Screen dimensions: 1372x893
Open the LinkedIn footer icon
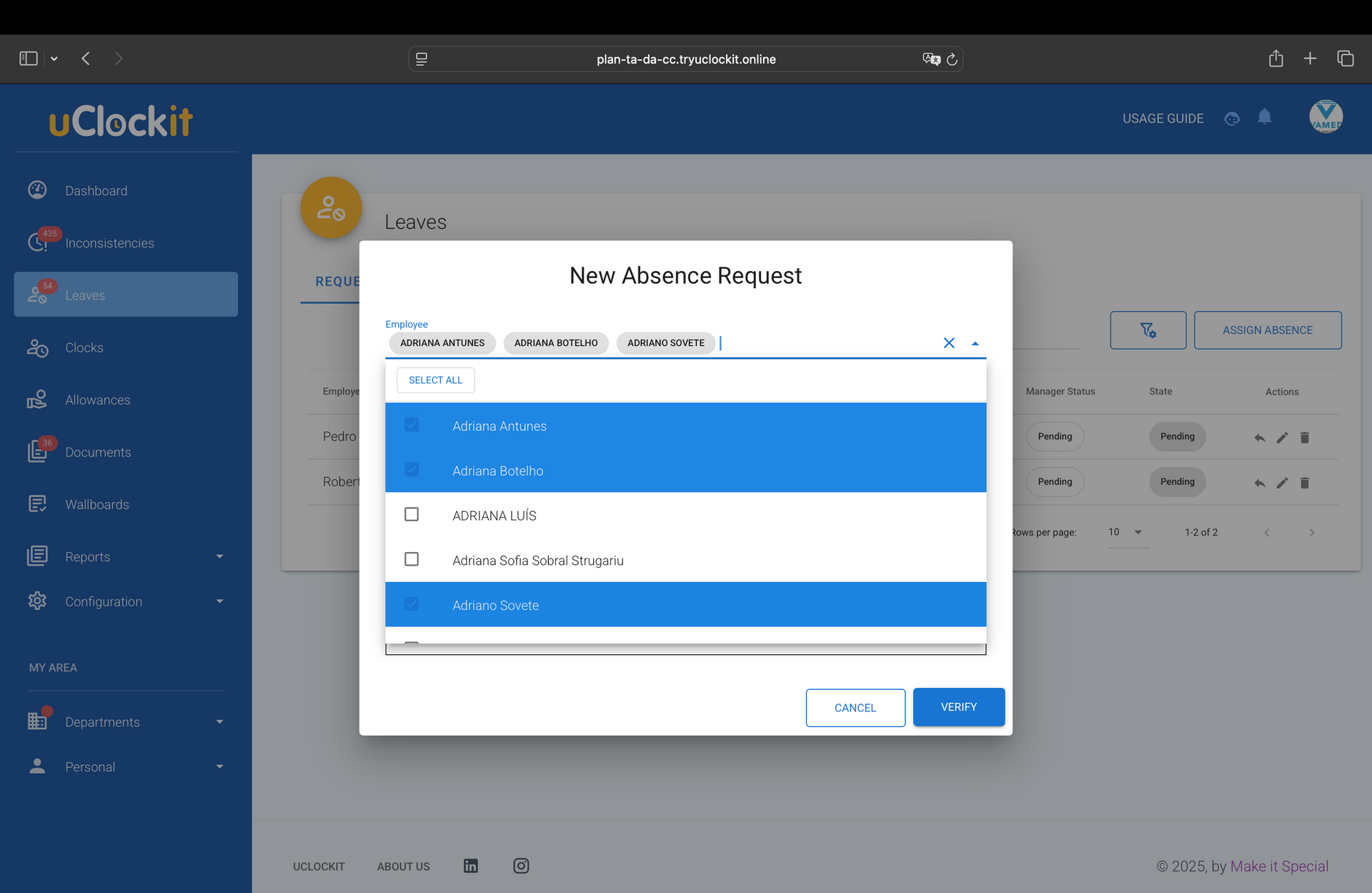click(470, 866)
